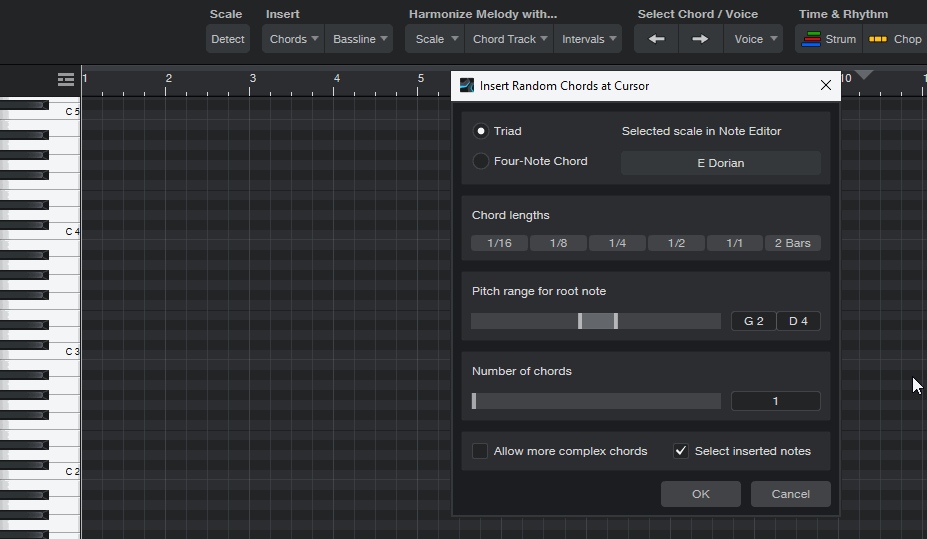Toggle the piano keyboard list view icon
This screenshot has height=539, width=927.
click(x=66, y=79)
